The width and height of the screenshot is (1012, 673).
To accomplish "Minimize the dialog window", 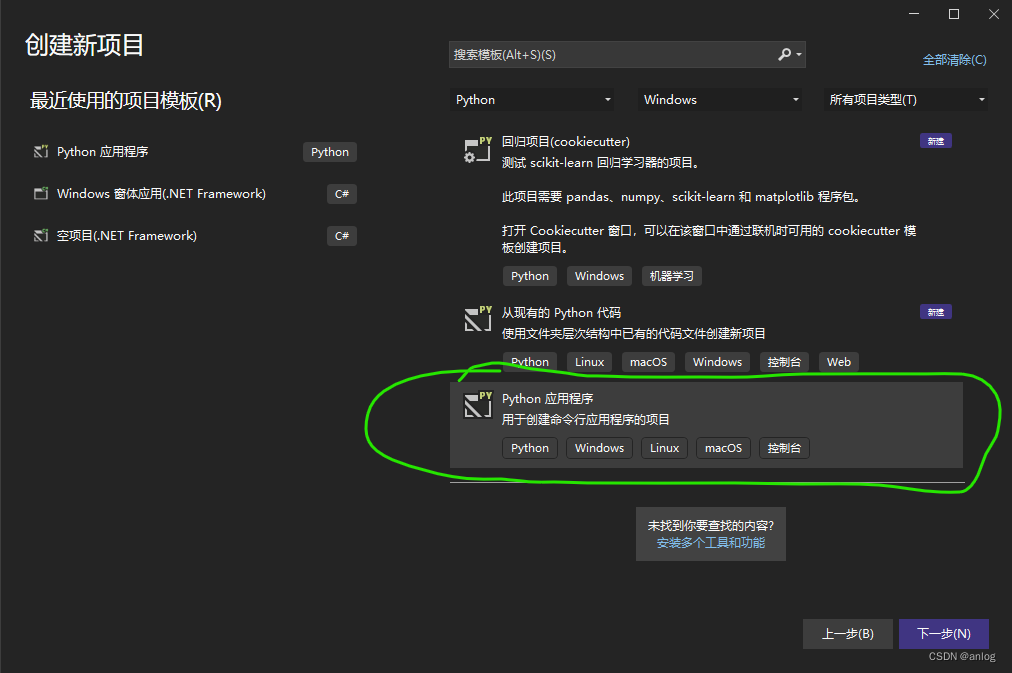I will [x=914, y=14].
